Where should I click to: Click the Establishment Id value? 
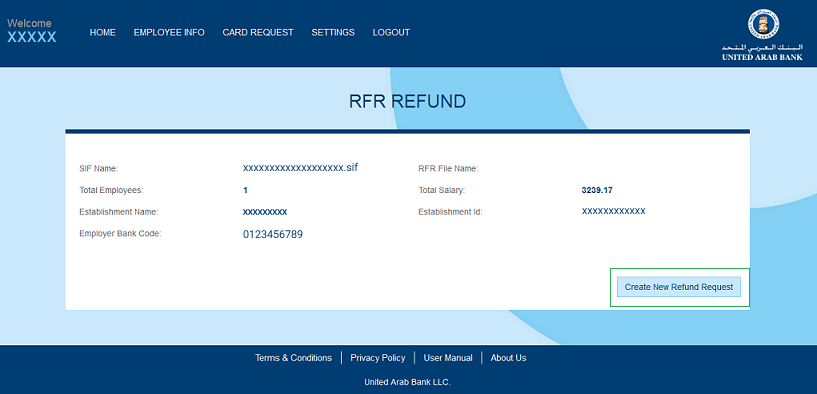pyautogui.click(x=614, y=211)
